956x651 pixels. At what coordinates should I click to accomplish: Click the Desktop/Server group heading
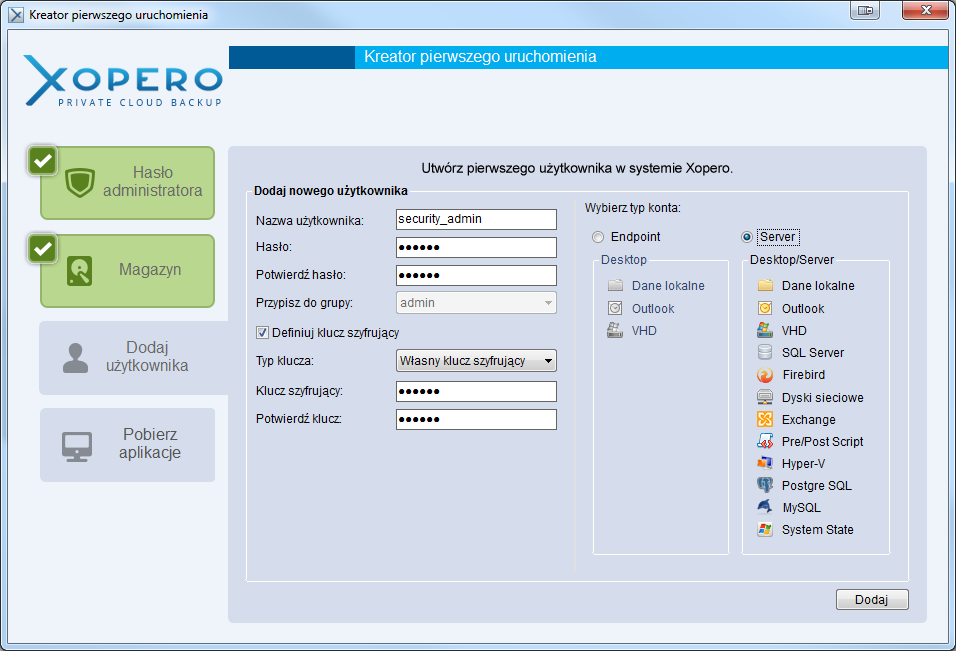point(792,260)
